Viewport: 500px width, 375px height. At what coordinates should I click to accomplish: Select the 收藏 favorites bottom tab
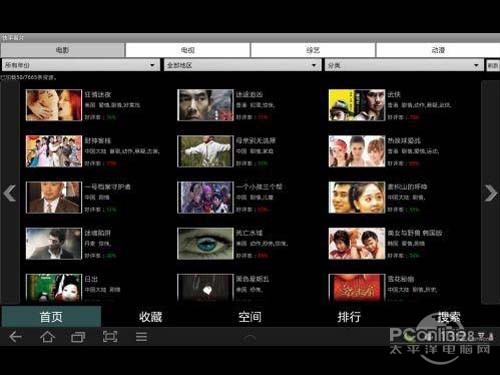150,317
